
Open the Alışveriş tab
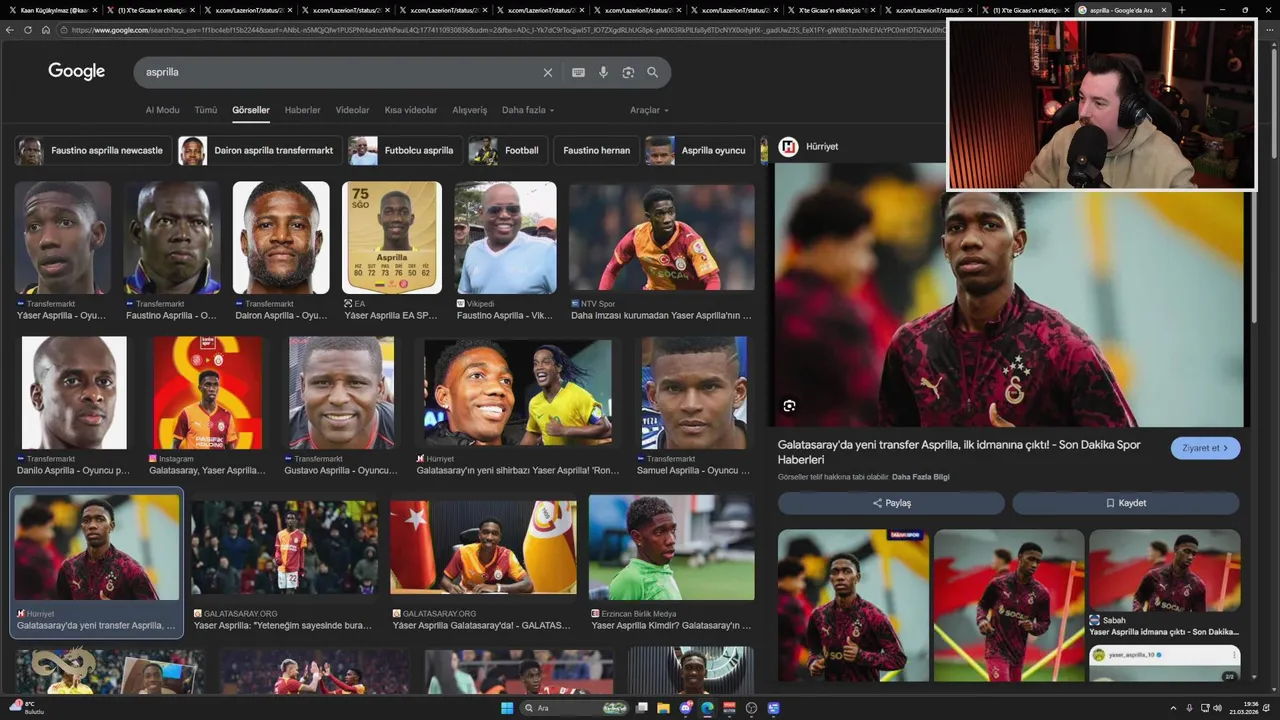[x=470, y=110]
